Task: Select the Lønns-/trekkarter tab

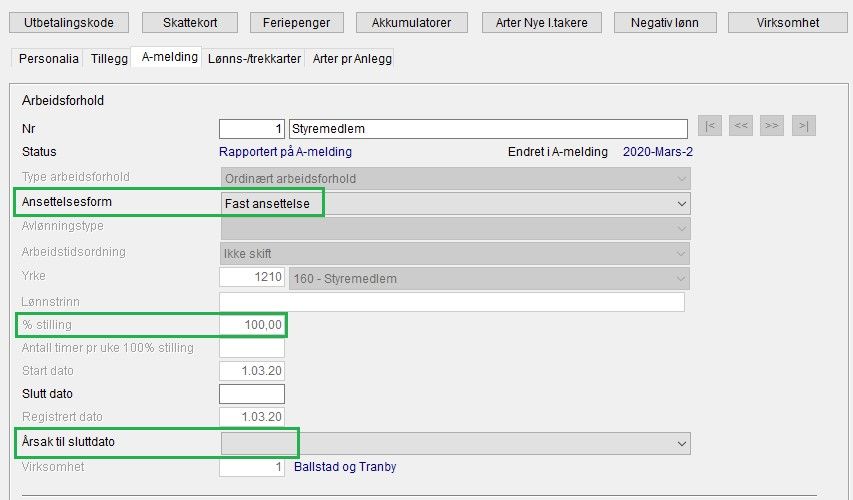Action: point(254,59)
